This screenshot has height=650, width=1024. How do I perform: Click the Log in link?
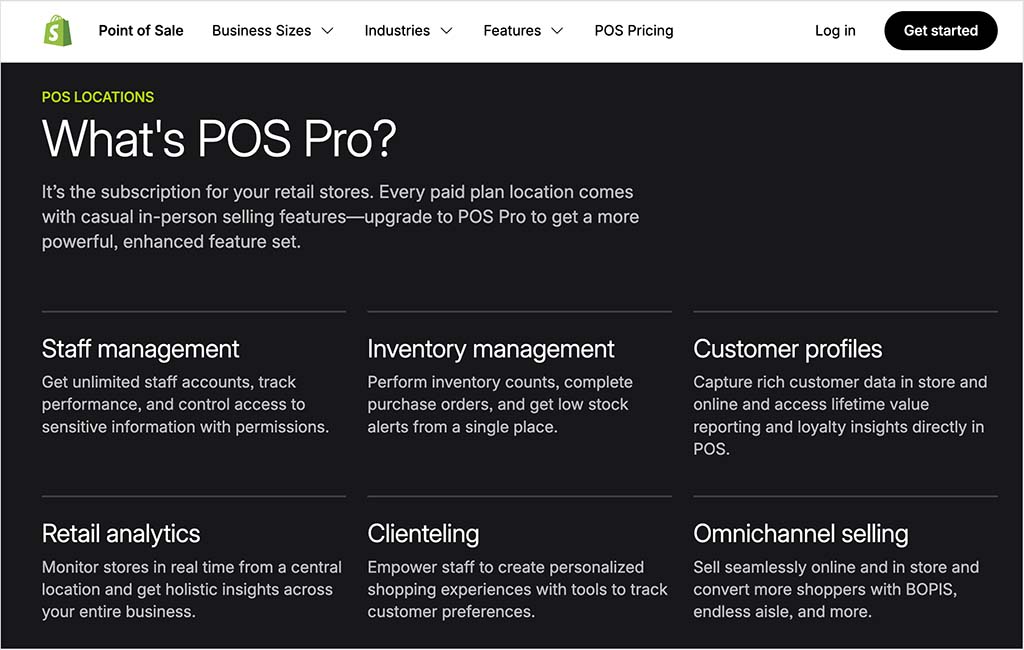coord(834,31)
